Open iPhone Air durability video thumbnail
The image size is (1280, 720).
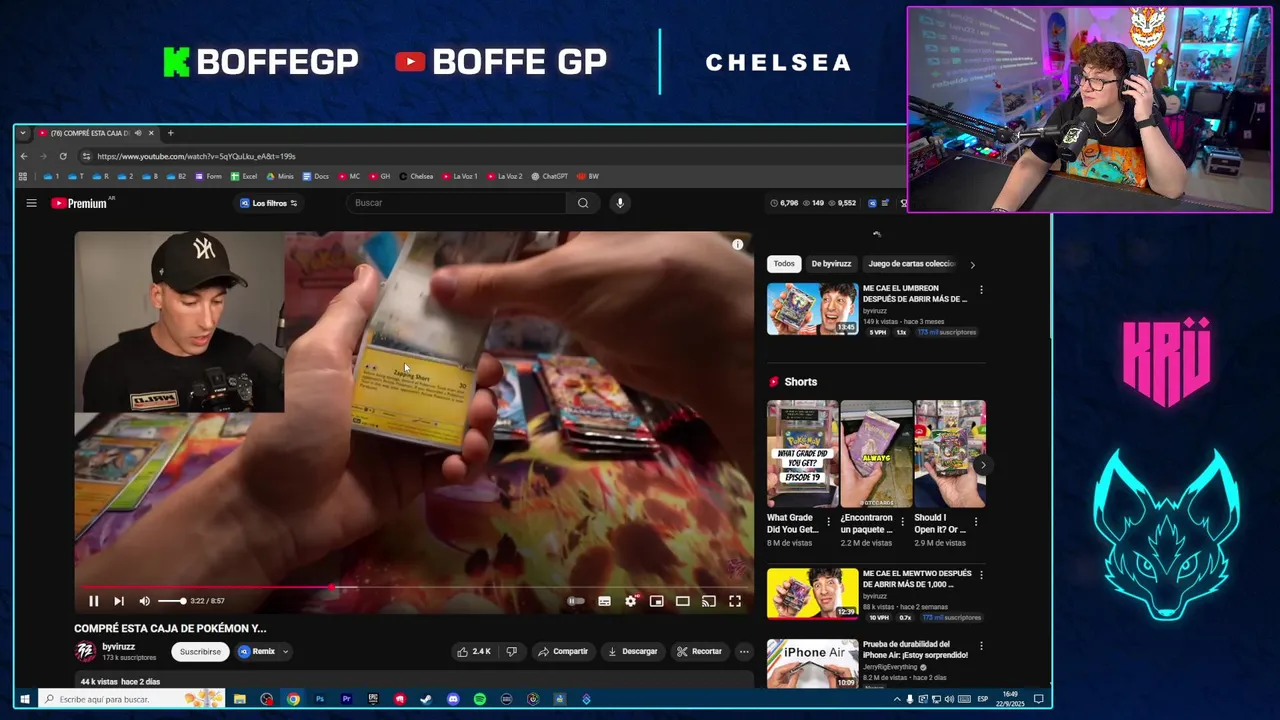812,663
